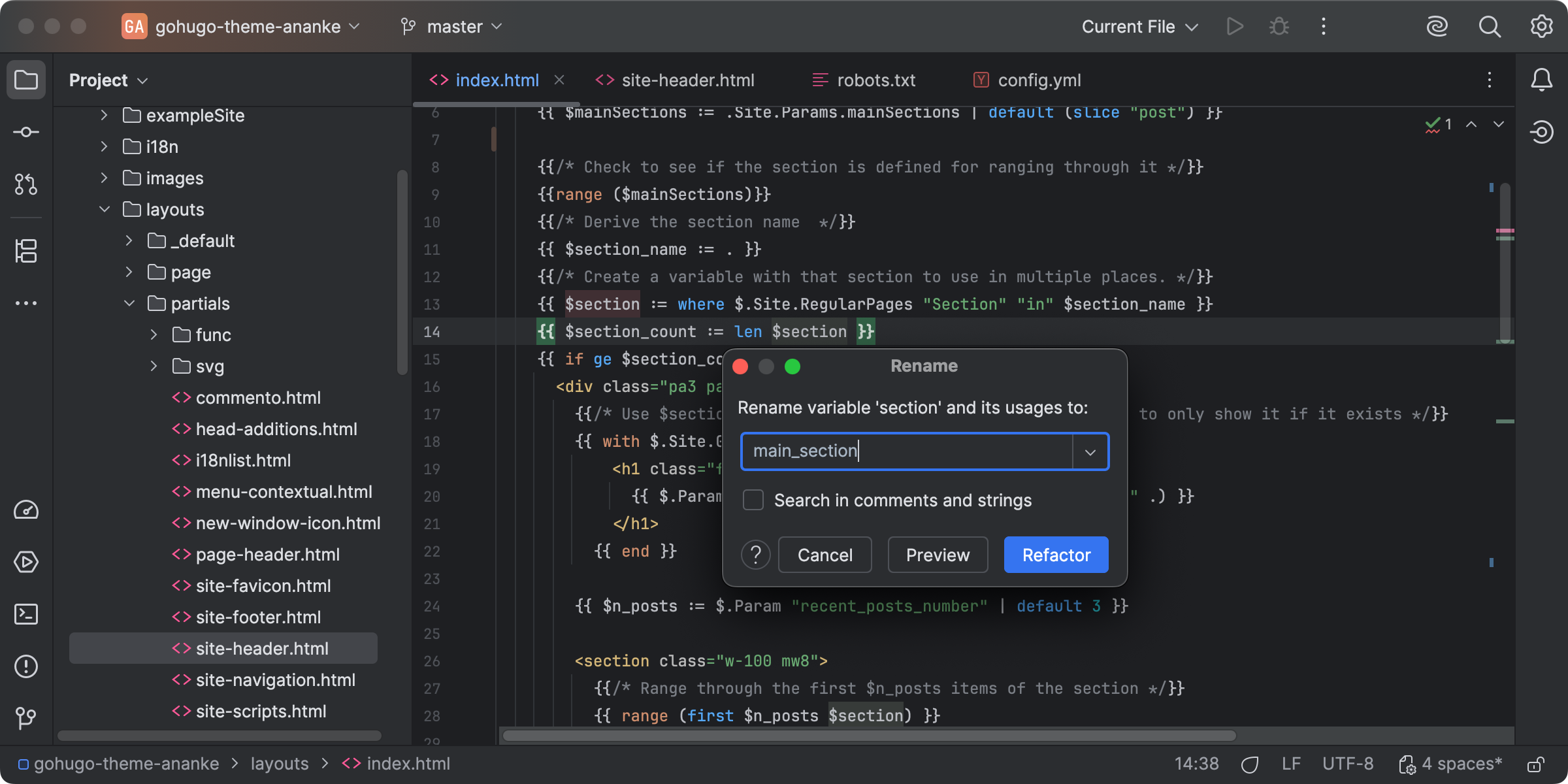Click the status bar icon next to the cursor position
This screenshot has width=1568, height=784.
click(1250, 764)
